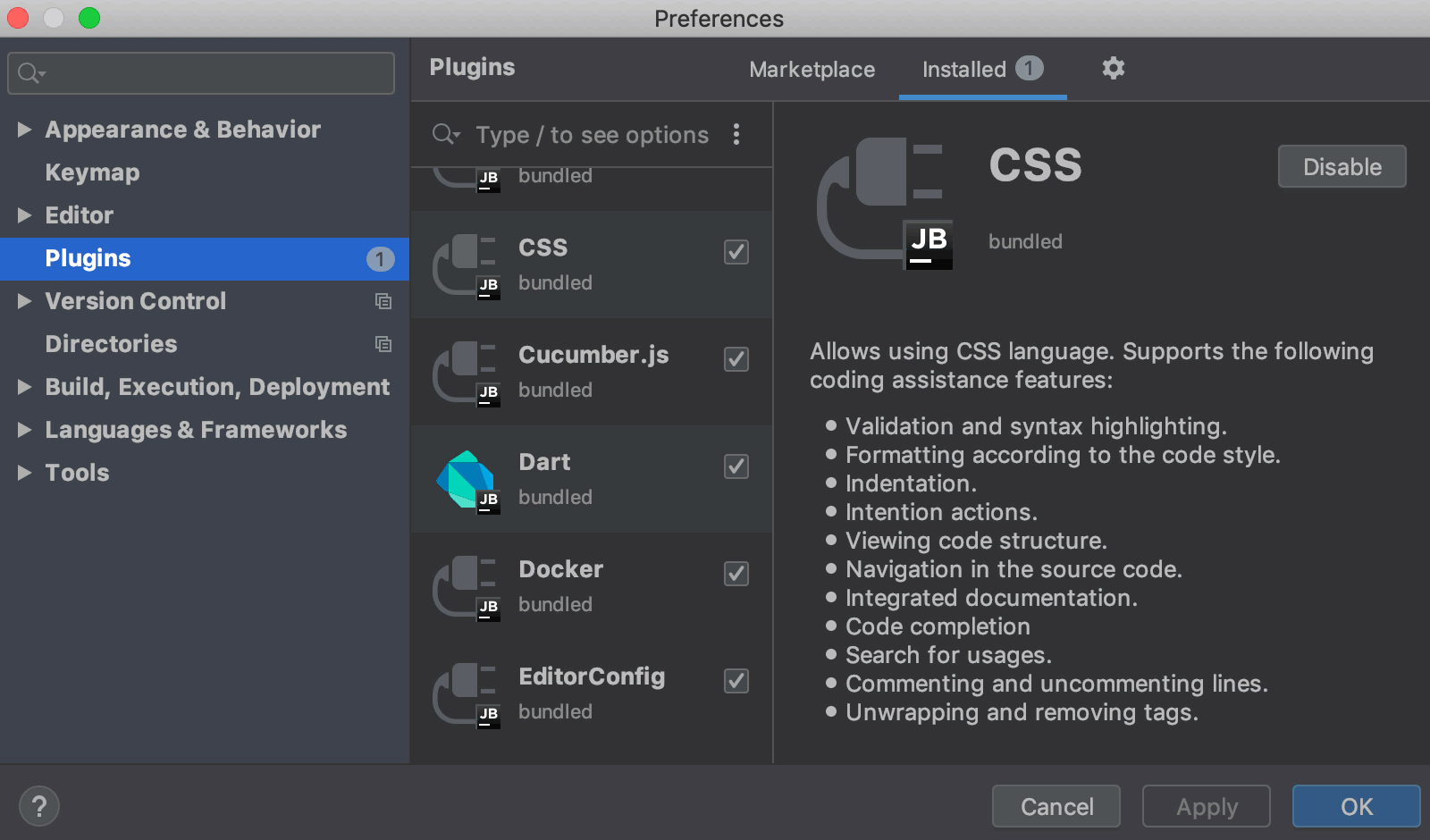Expand the Build, Execution, Deployment section
The width and height of the screenshot is (1430, 840).
[x=24, y=387]
